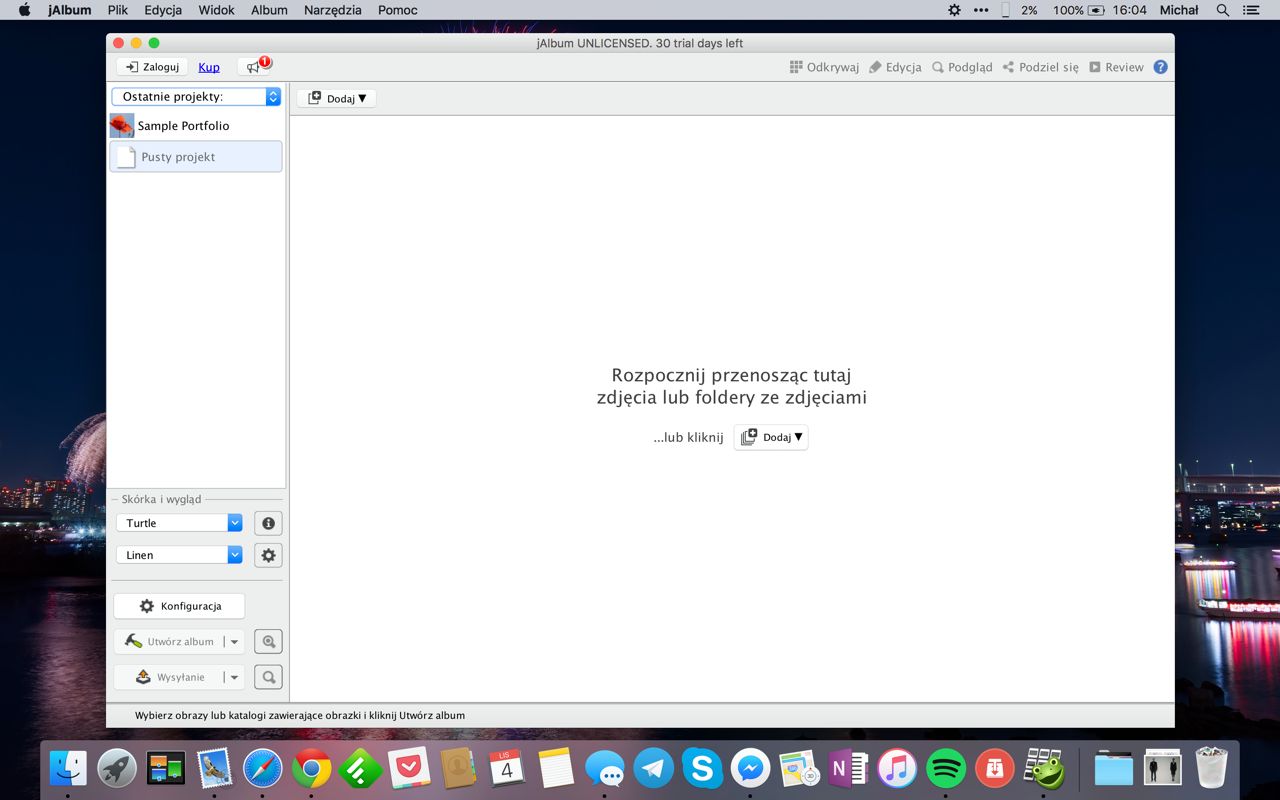Select the Pusty projekt entry

pyautogui.click(x=196, y=157)
